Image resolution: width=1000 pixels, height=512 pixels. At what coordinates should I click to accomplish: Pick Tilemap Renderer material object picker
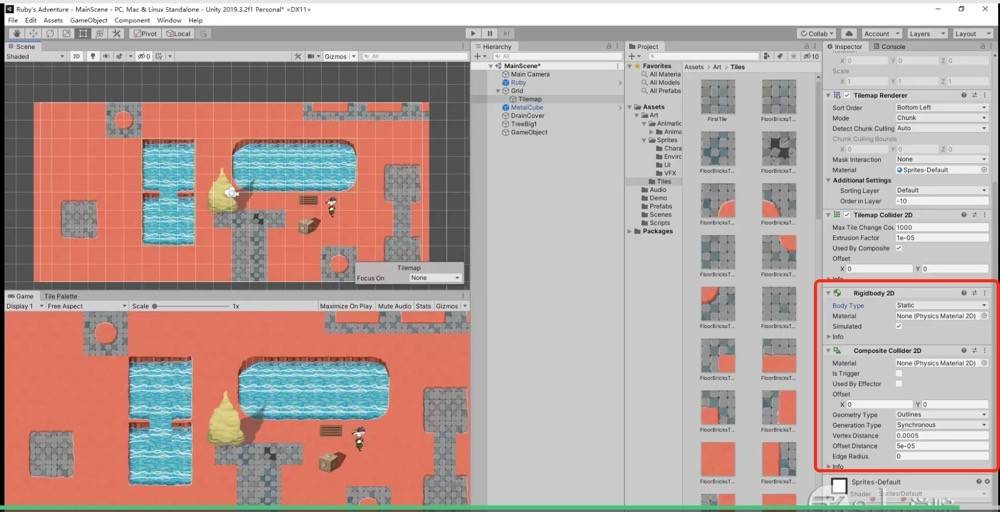pos(984,170)
